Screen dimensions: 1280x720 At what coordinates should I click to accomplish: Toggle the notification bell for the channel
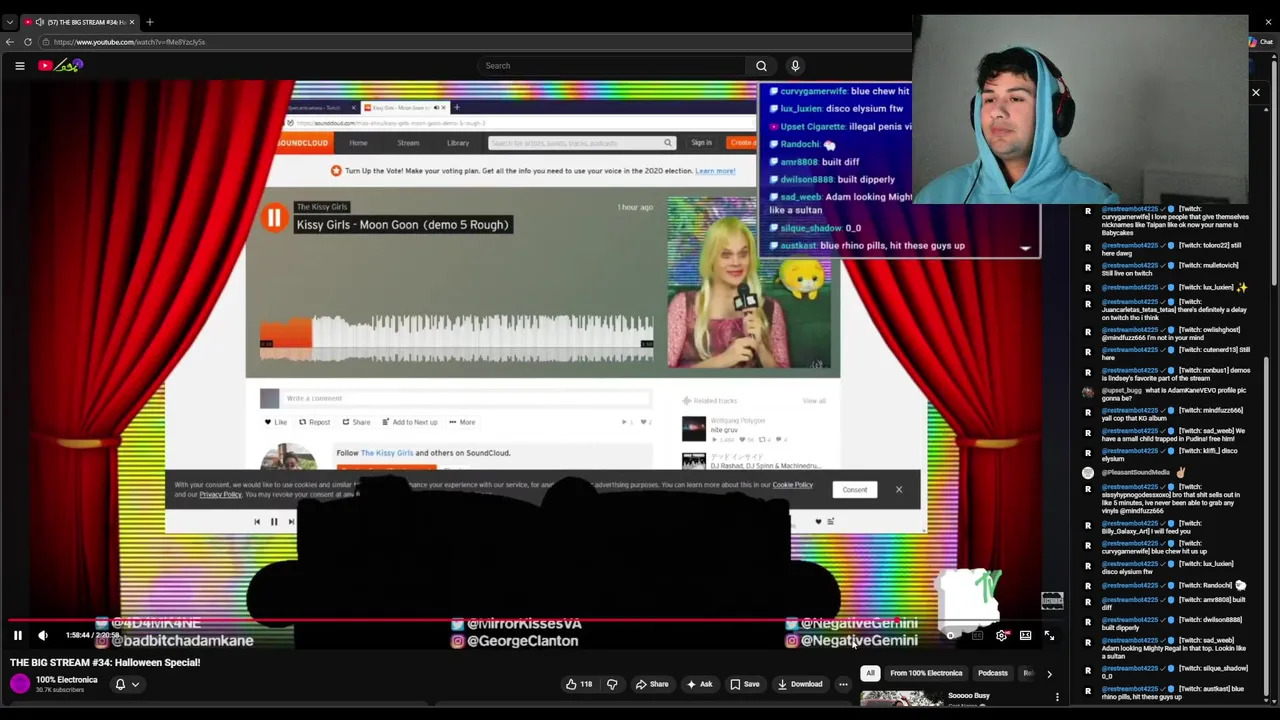tap(120, 684)
